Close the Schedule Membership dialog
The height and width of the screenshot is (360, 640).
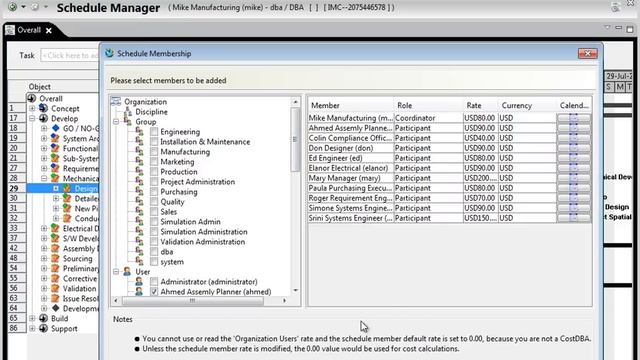587,53
